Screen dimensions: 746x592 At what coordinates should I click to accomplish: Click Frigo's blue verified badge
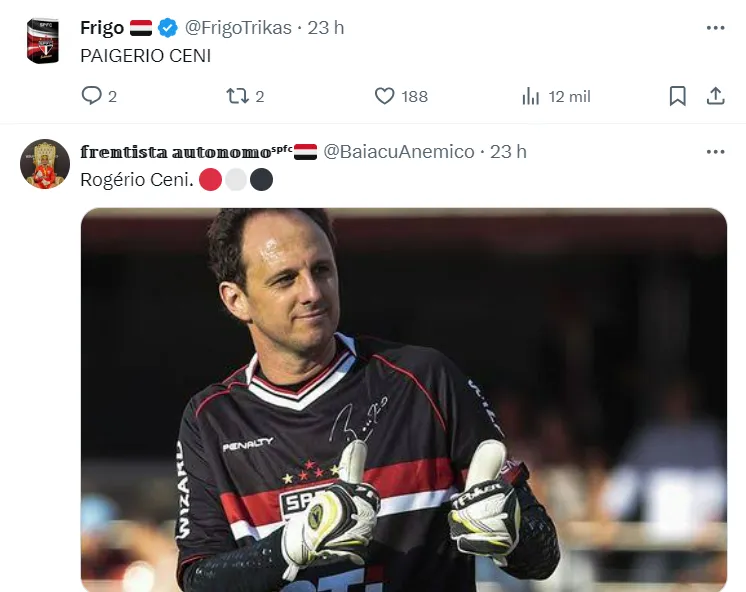coord(167,28)
